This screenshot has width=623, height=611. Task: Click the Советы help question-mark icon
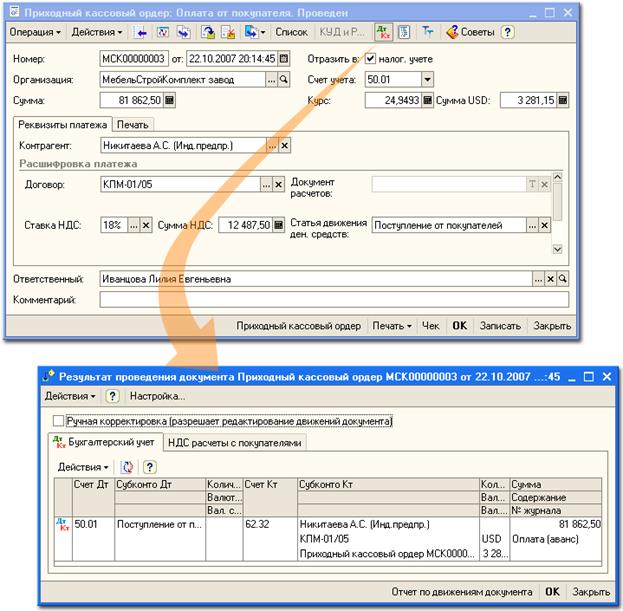click(507, 32)
